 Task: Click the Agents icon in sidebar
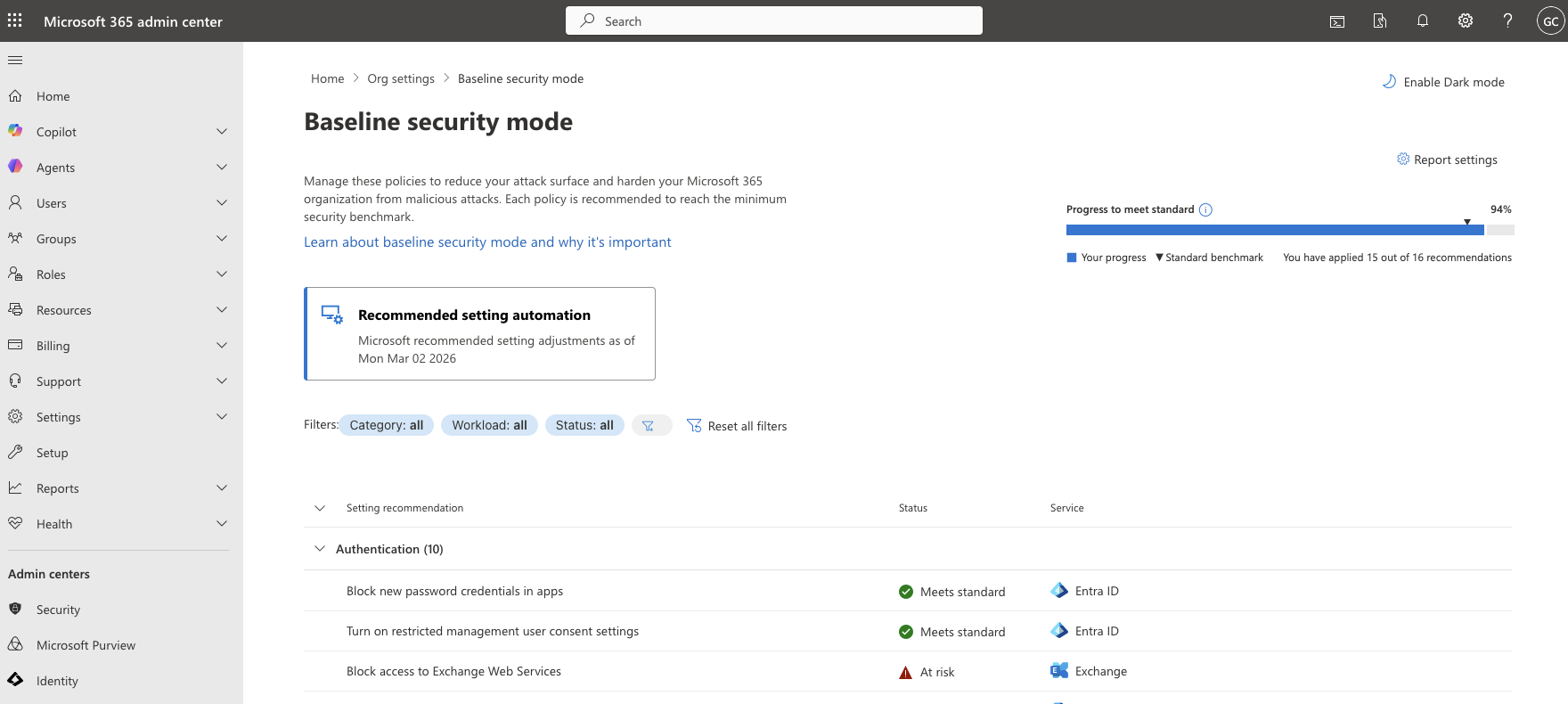[15, 167]
